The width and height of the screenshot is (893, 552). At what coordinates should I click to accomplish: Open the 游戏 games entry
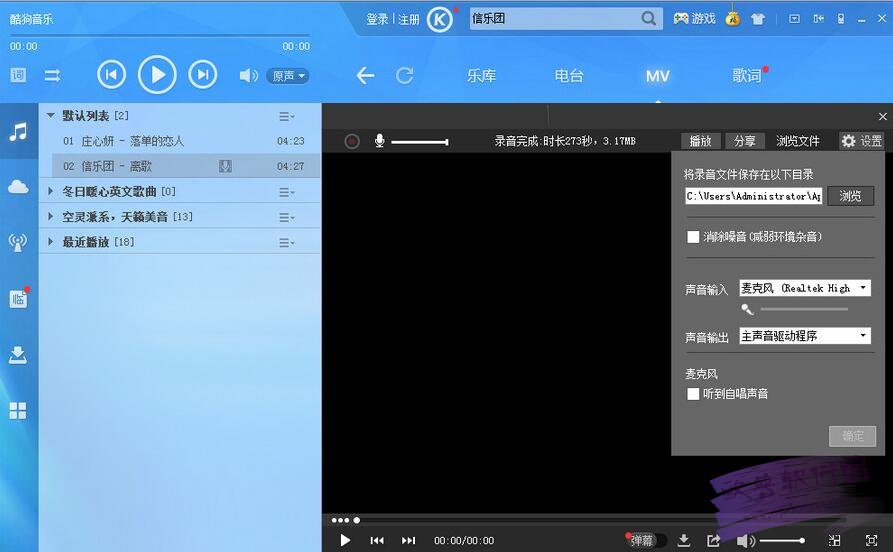[x=694, y=19]
